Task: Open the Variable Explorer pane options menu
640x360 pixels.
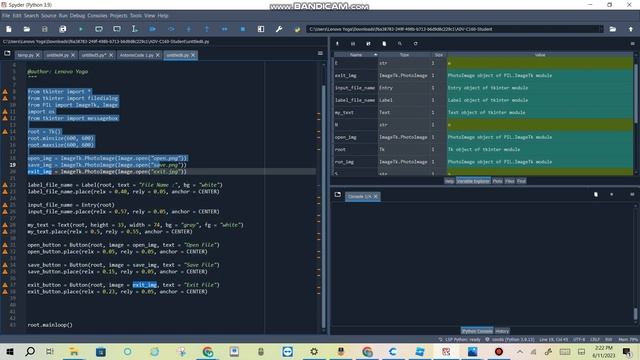Action: [x=632, y=44]
